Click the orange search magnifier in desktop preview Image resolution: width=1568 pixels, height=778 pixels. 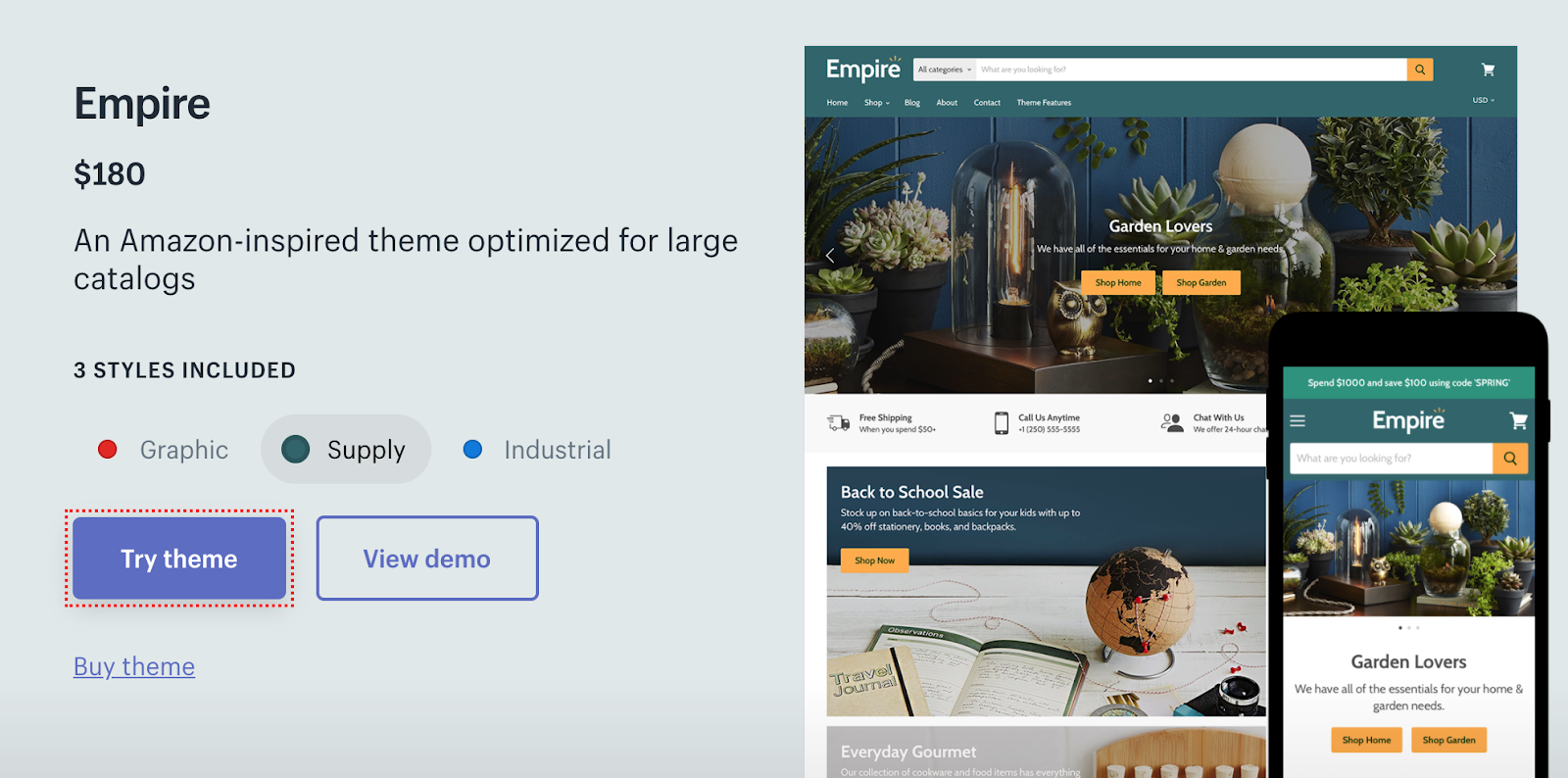tap(1419, 70)
